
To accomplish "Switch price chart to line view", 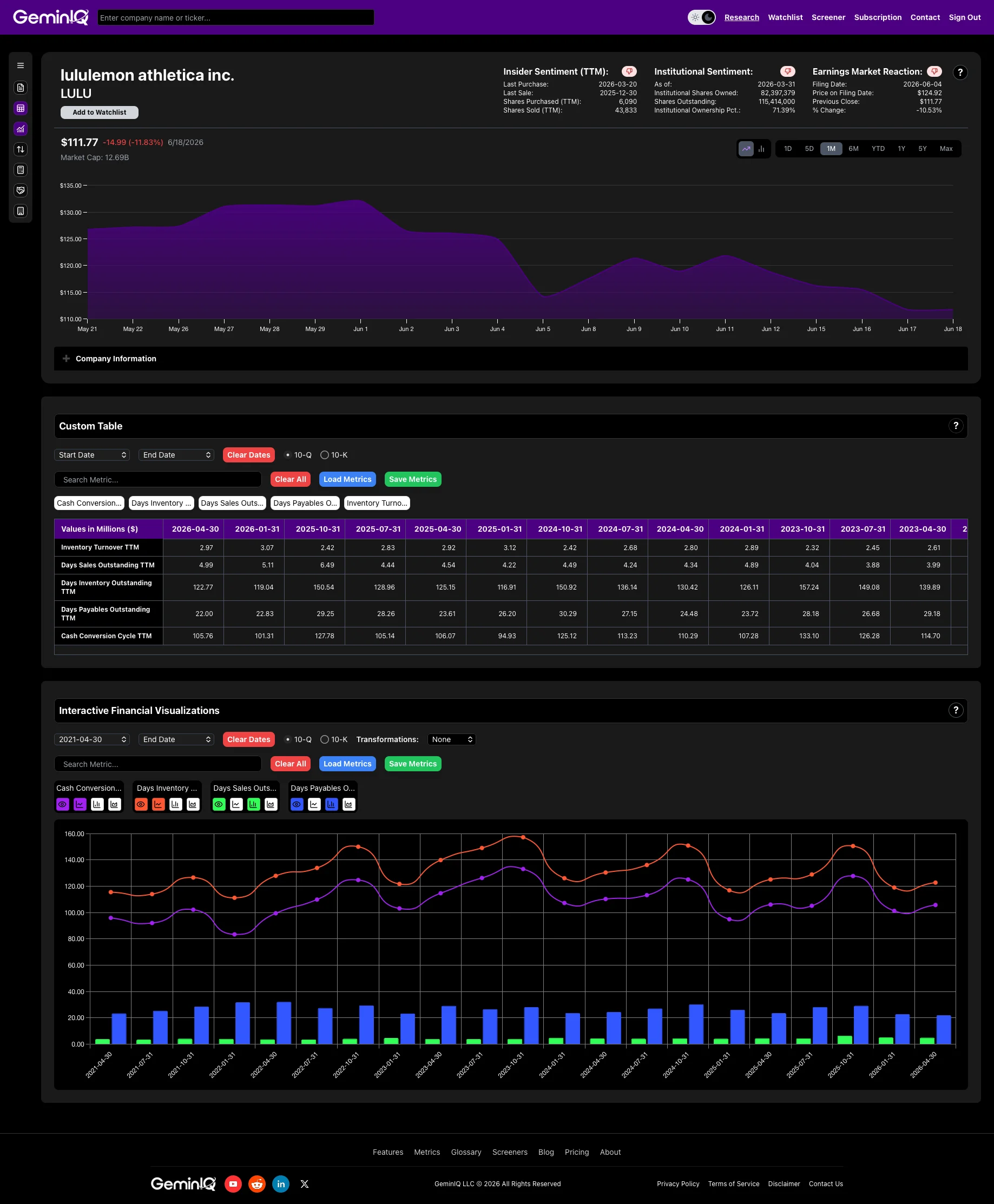I will point(746,149).
